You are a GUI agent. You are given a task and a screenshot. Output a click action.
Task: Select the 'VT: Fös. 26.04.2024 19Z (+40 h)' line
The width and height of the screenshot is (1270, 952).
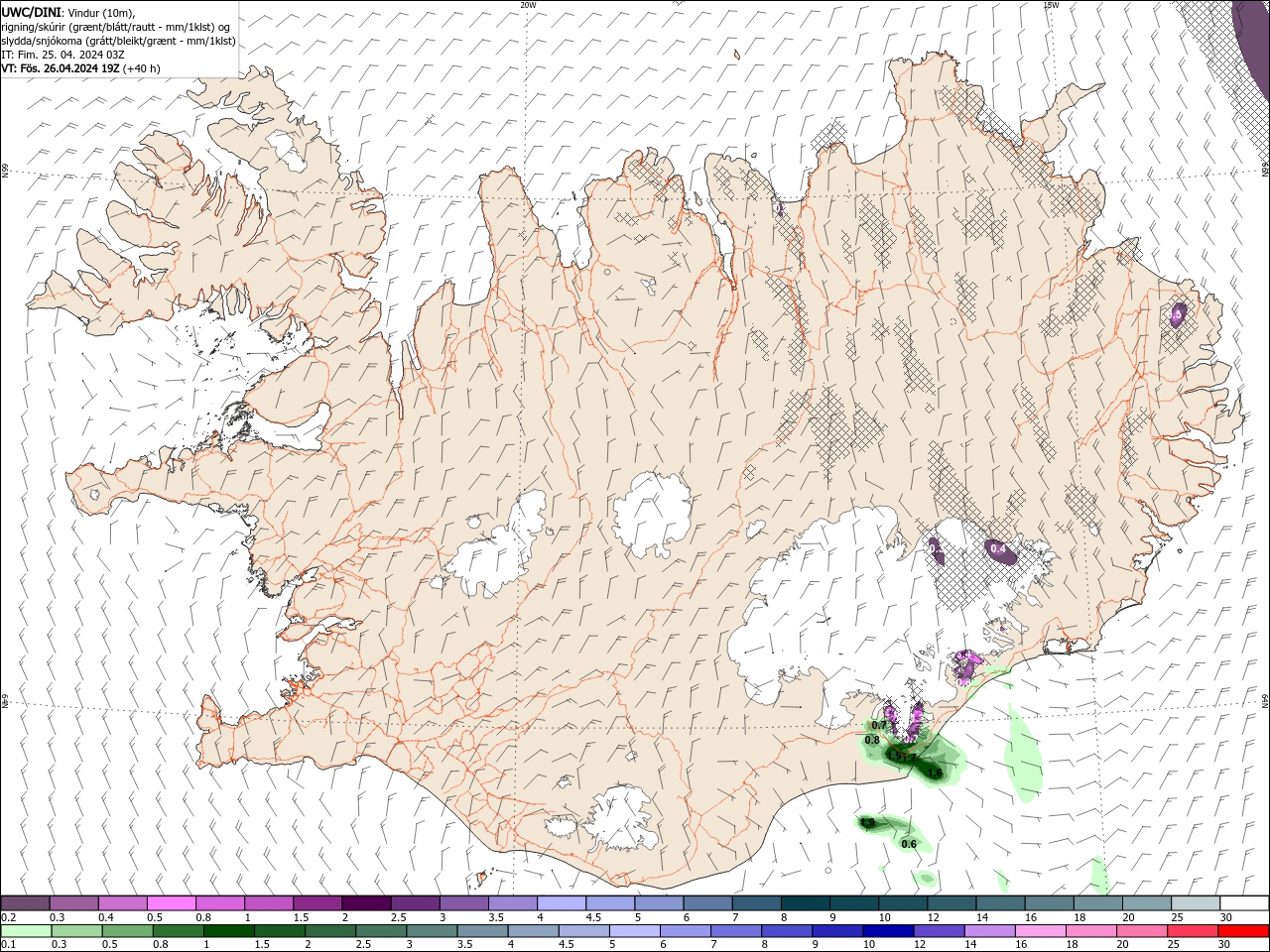81,68
